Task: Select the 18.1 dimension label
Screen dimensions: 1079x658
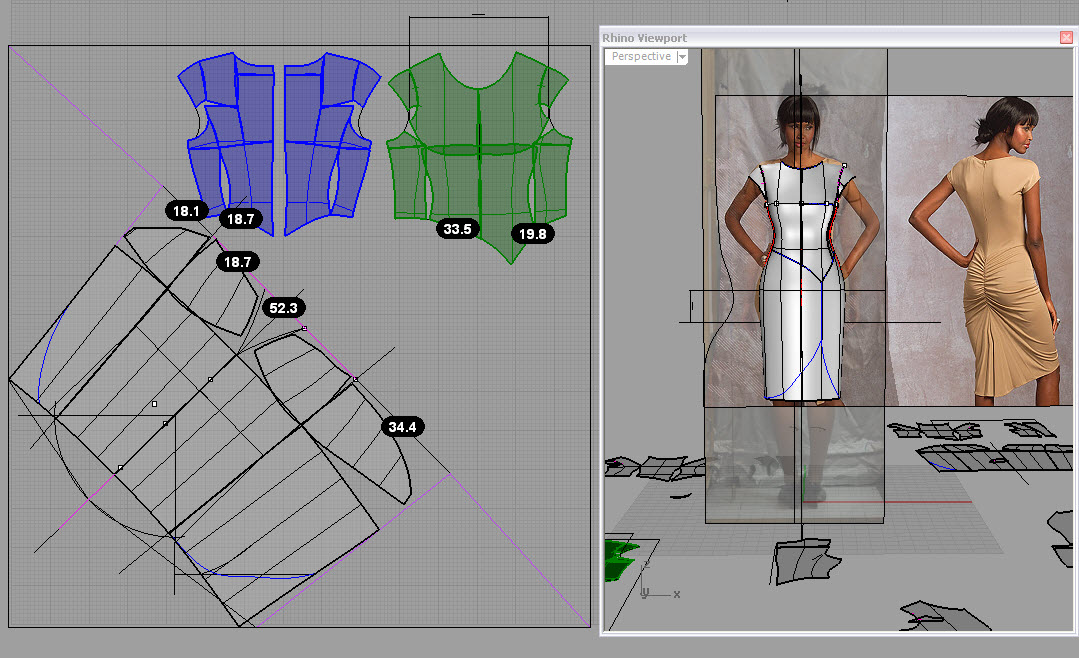Action: [187, 211]
